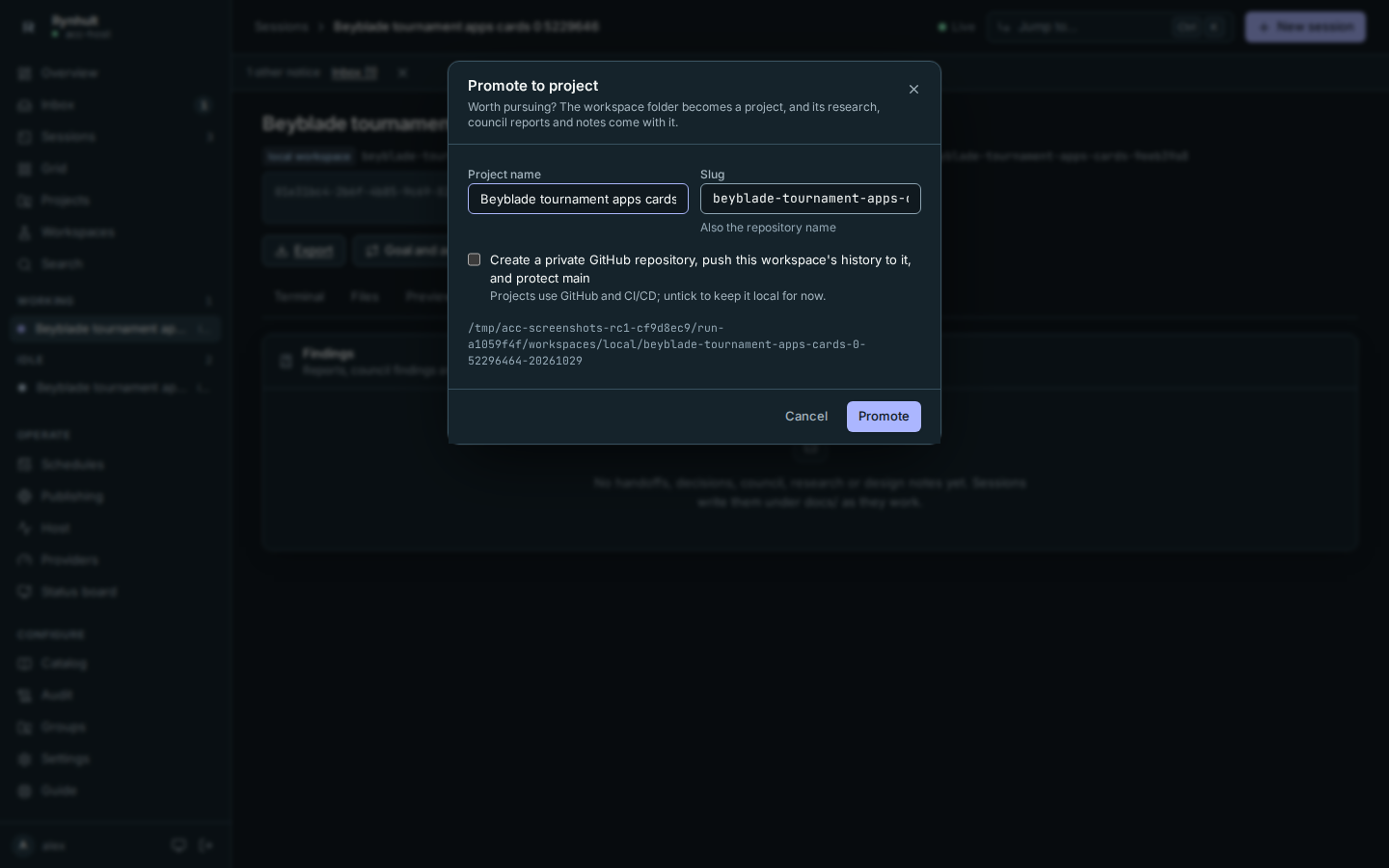The height and width of the screenshot is (868, 1389).
Task: Switch to the Terminal tab behind the dialog
Action: 299,297
